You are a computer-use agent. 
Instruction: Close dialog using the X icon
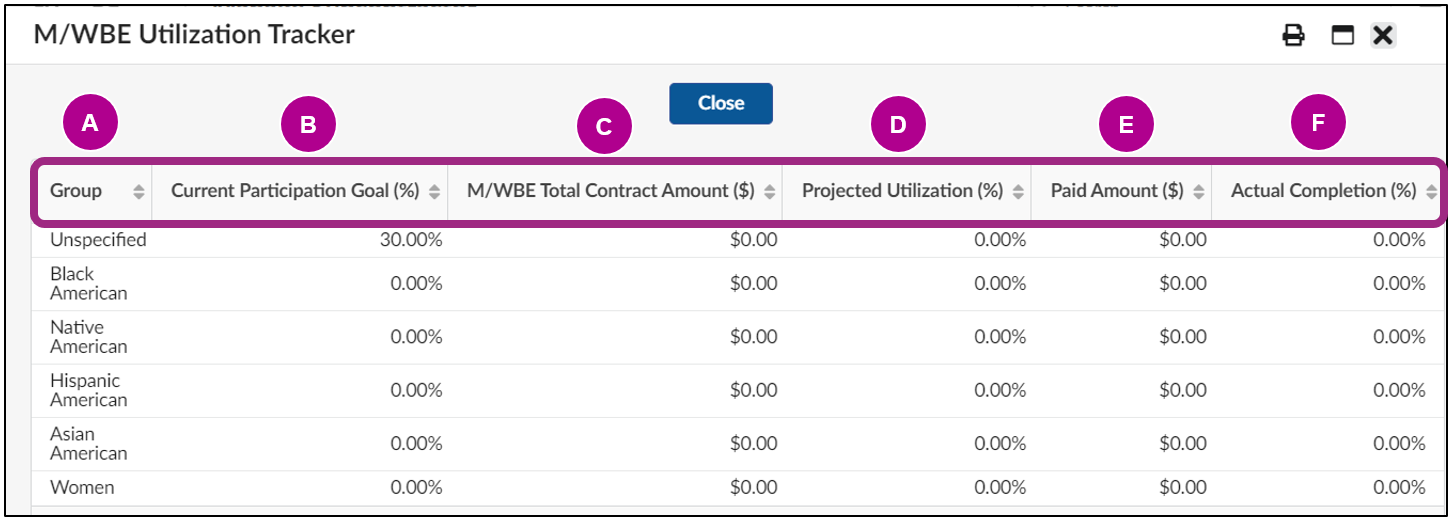[x=1383, y=36]
